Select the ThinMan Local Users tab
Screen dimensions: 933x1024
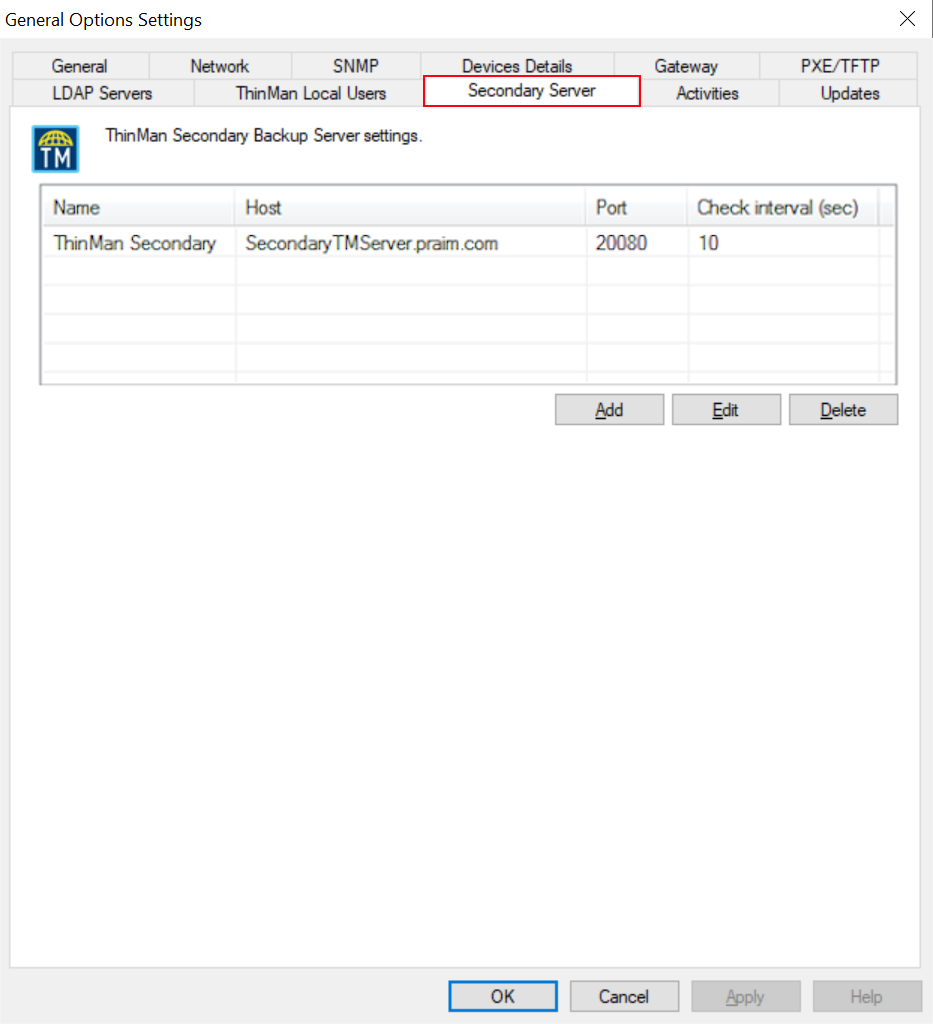click(x=311, y=93)
